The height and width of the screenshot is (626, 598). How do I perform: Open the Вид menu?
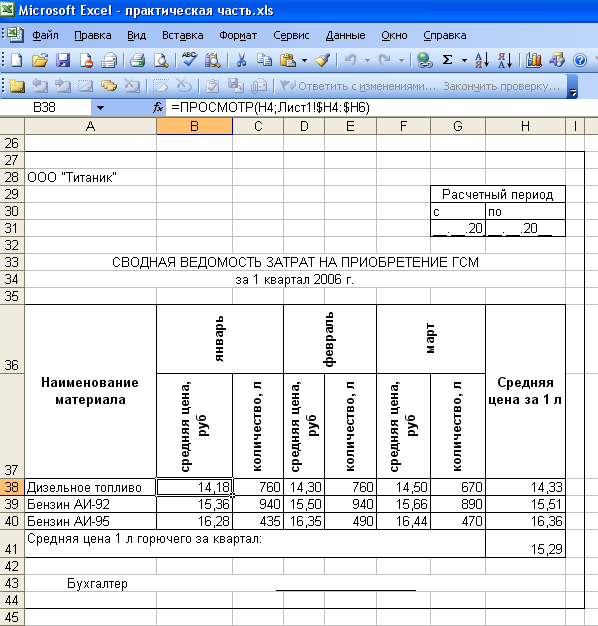point(137,35)
